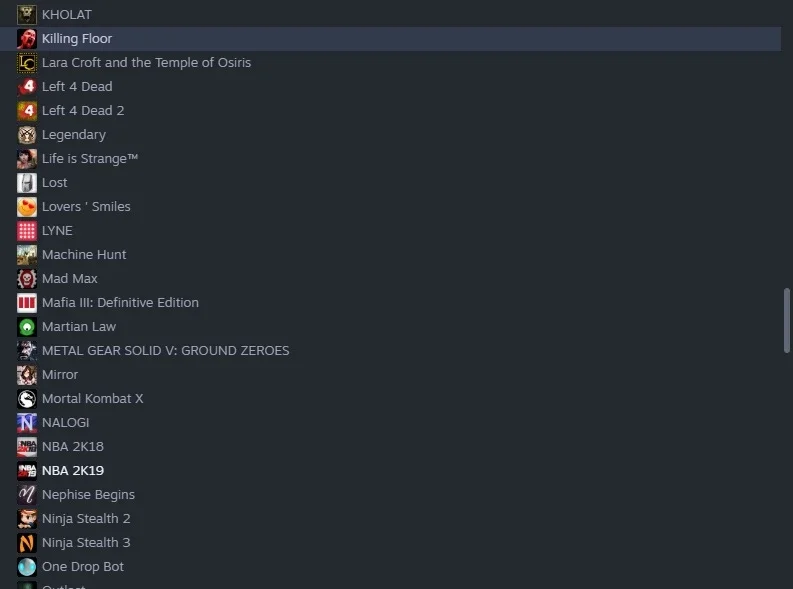This screenshot has width=793, height=589.
Task: Click the LYNE pink grid icon
Action: [x=27, y=231]
